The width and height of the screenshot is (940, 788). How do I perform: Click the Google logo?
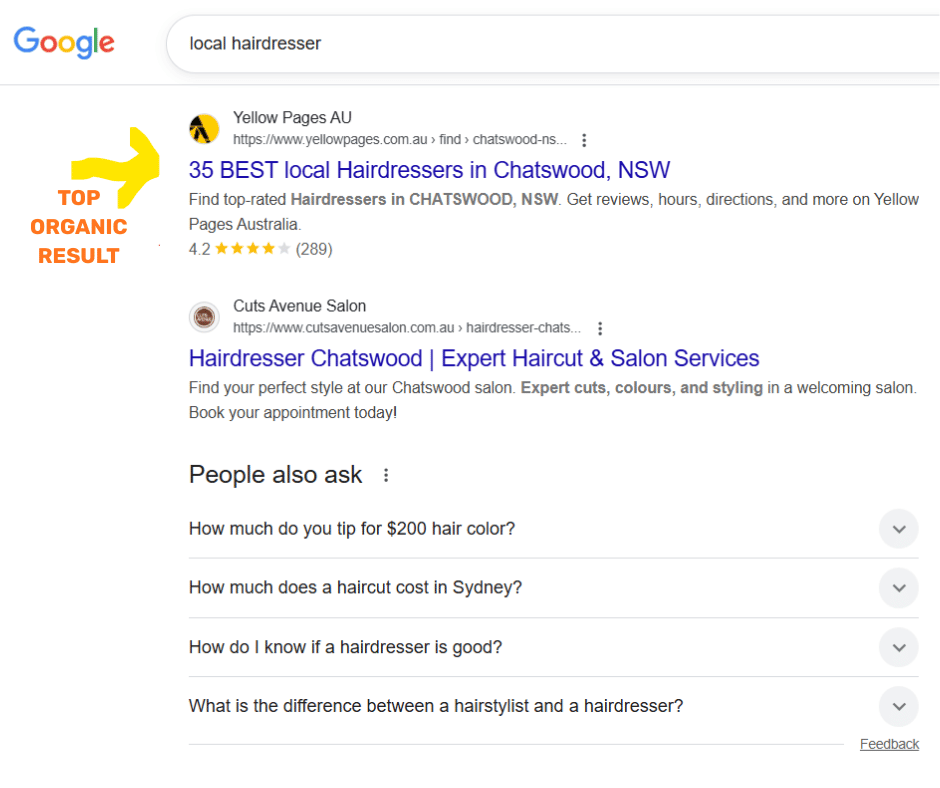(63, 42)
